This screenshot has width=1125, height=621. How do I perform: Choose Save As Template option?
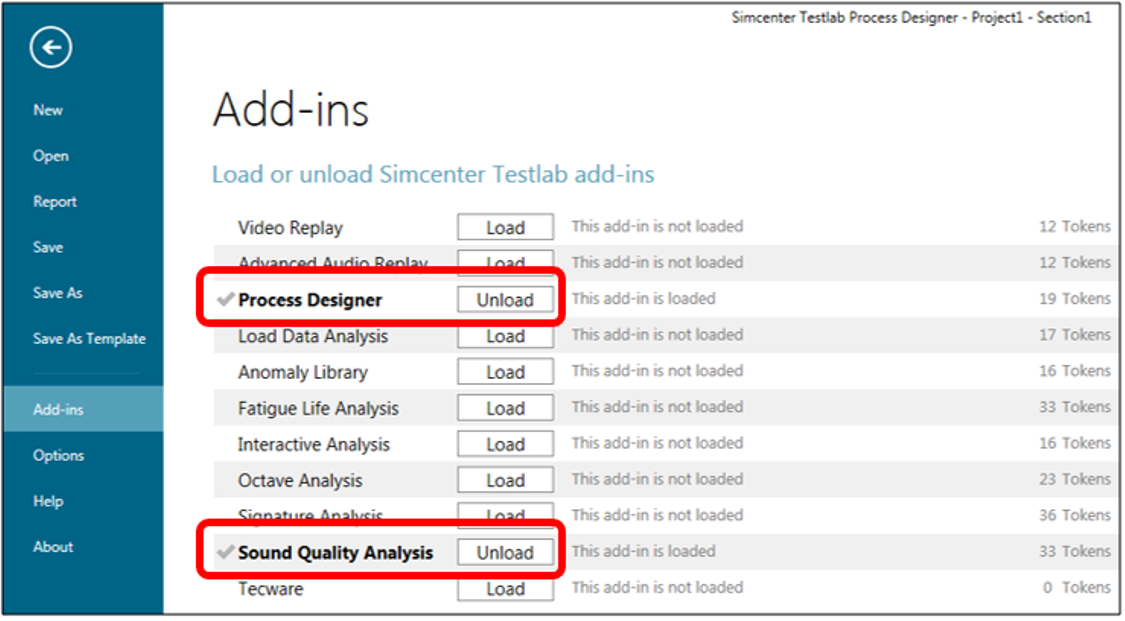click(89, 339)
